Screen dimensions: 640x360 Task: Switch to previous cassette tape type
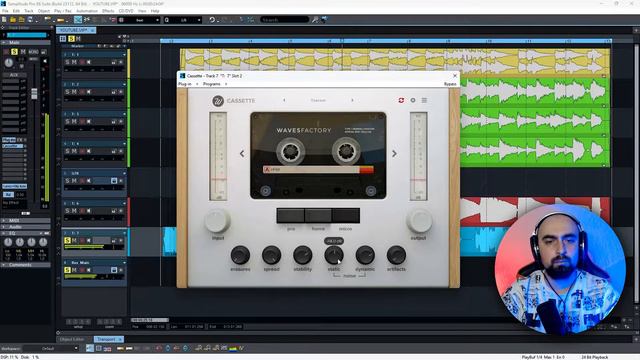tap(242, 153)
